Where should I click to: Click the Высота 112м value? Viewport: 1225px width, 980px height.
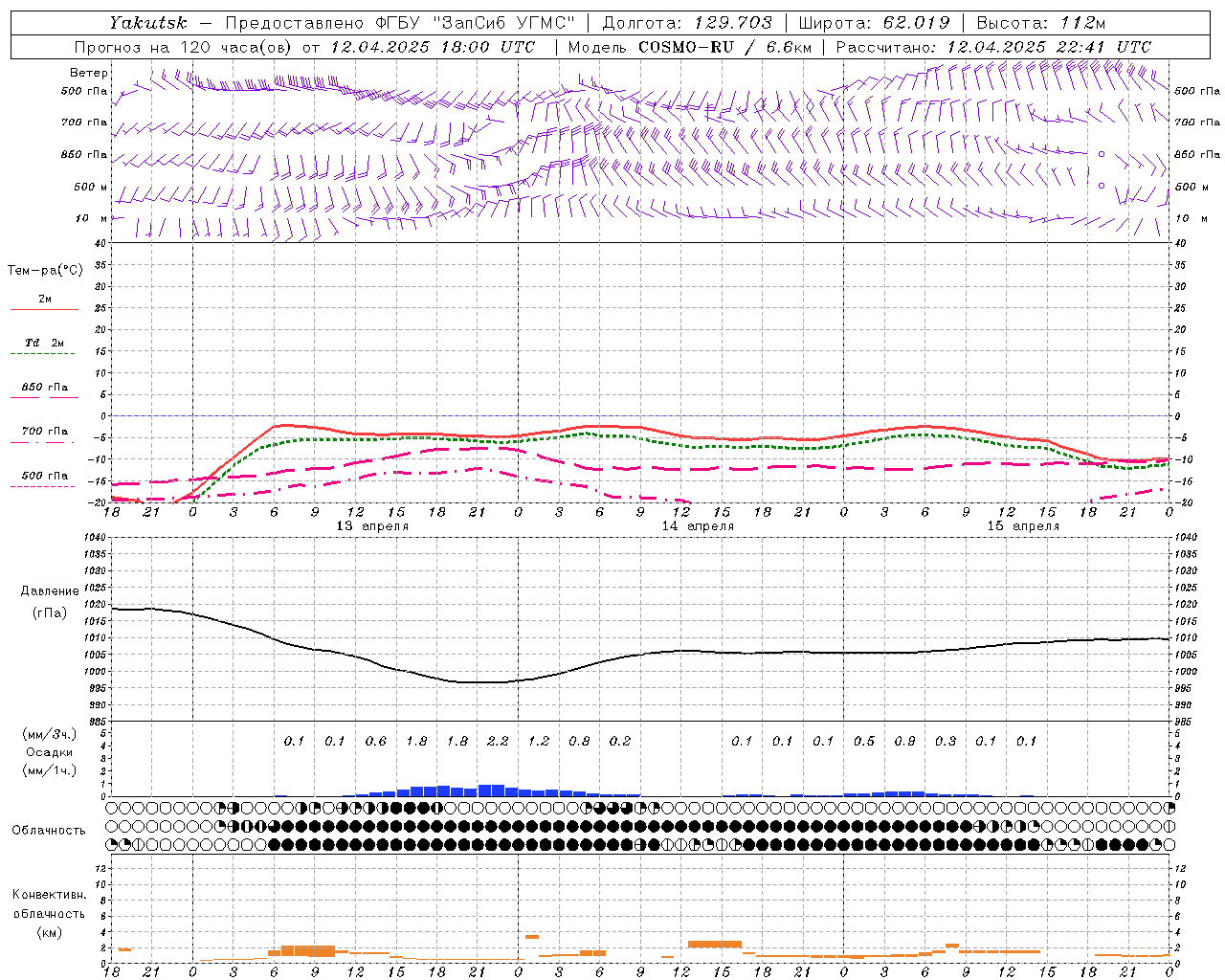[1084, 23]
